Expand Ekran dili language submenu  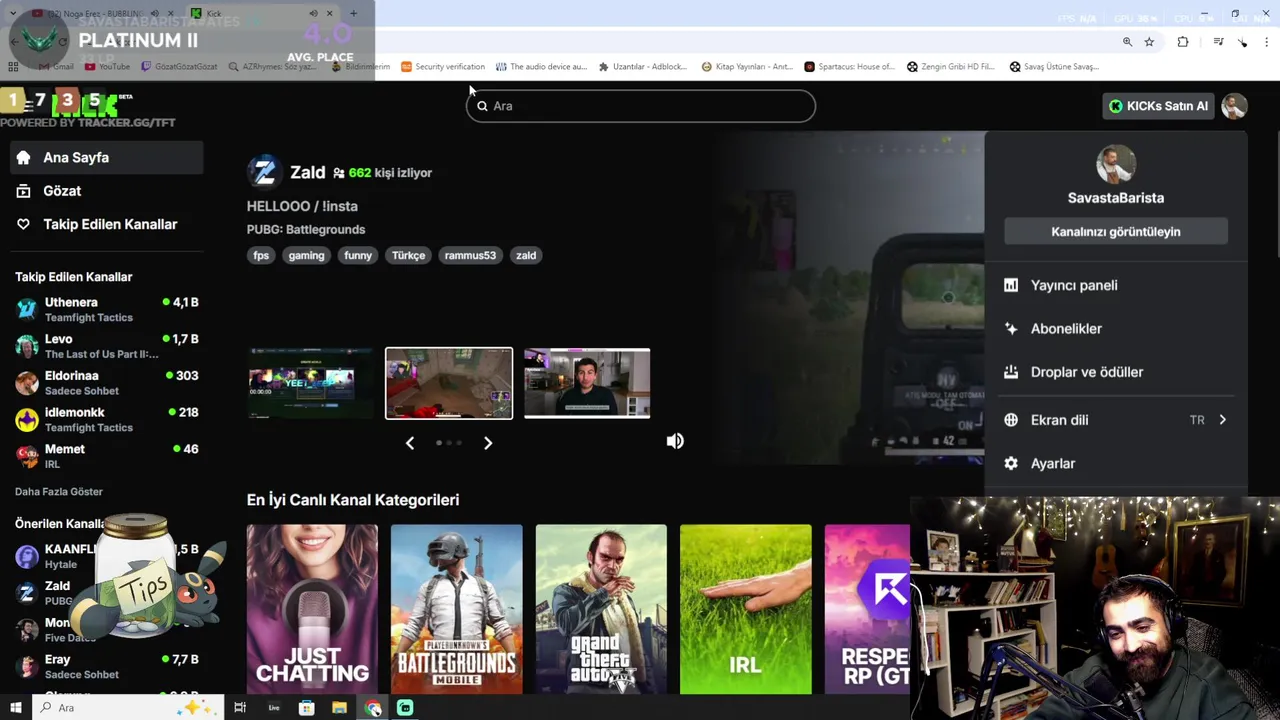click(x=1115, y=420)
